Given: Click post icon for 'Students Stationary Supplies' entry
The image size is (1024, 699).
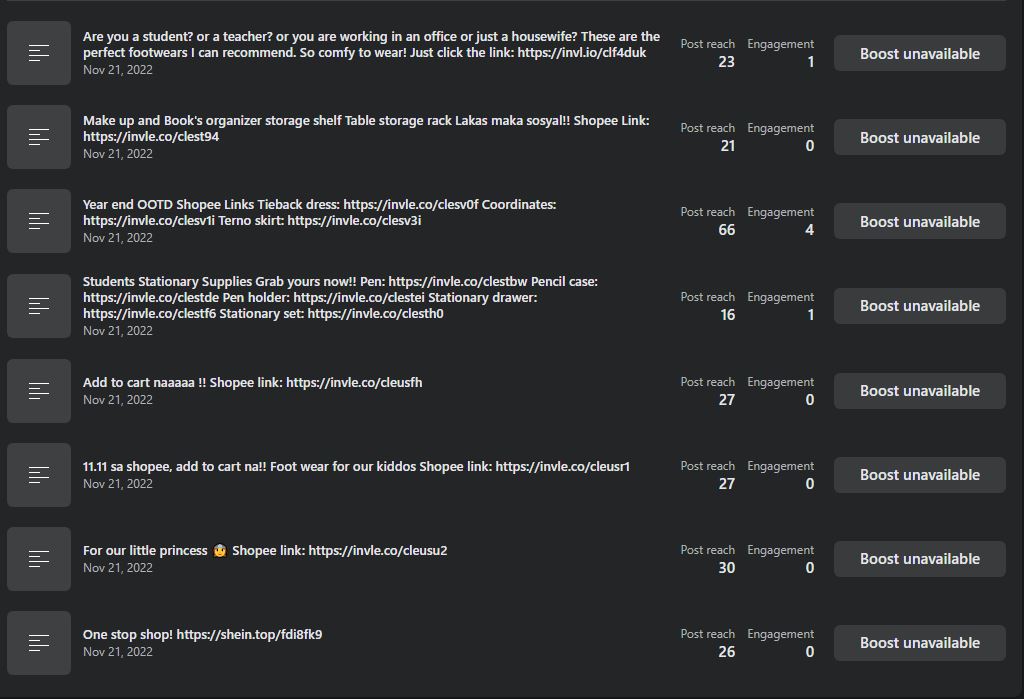Looking at the screenshot, I should [39, 306].
